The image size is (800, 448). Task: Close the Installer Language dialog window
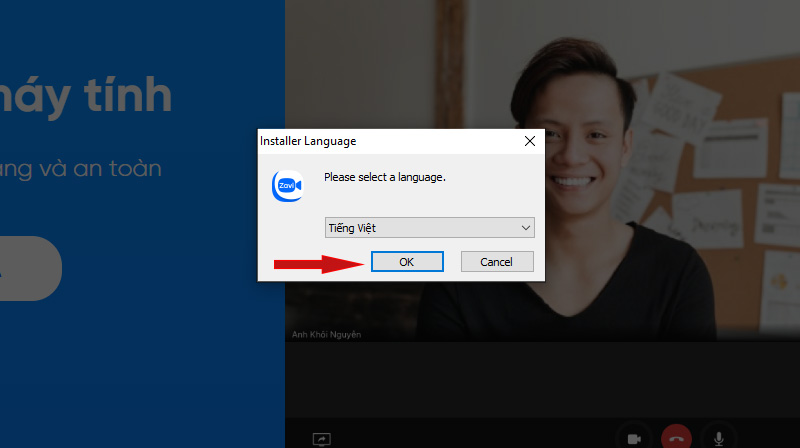coord(530,141)
